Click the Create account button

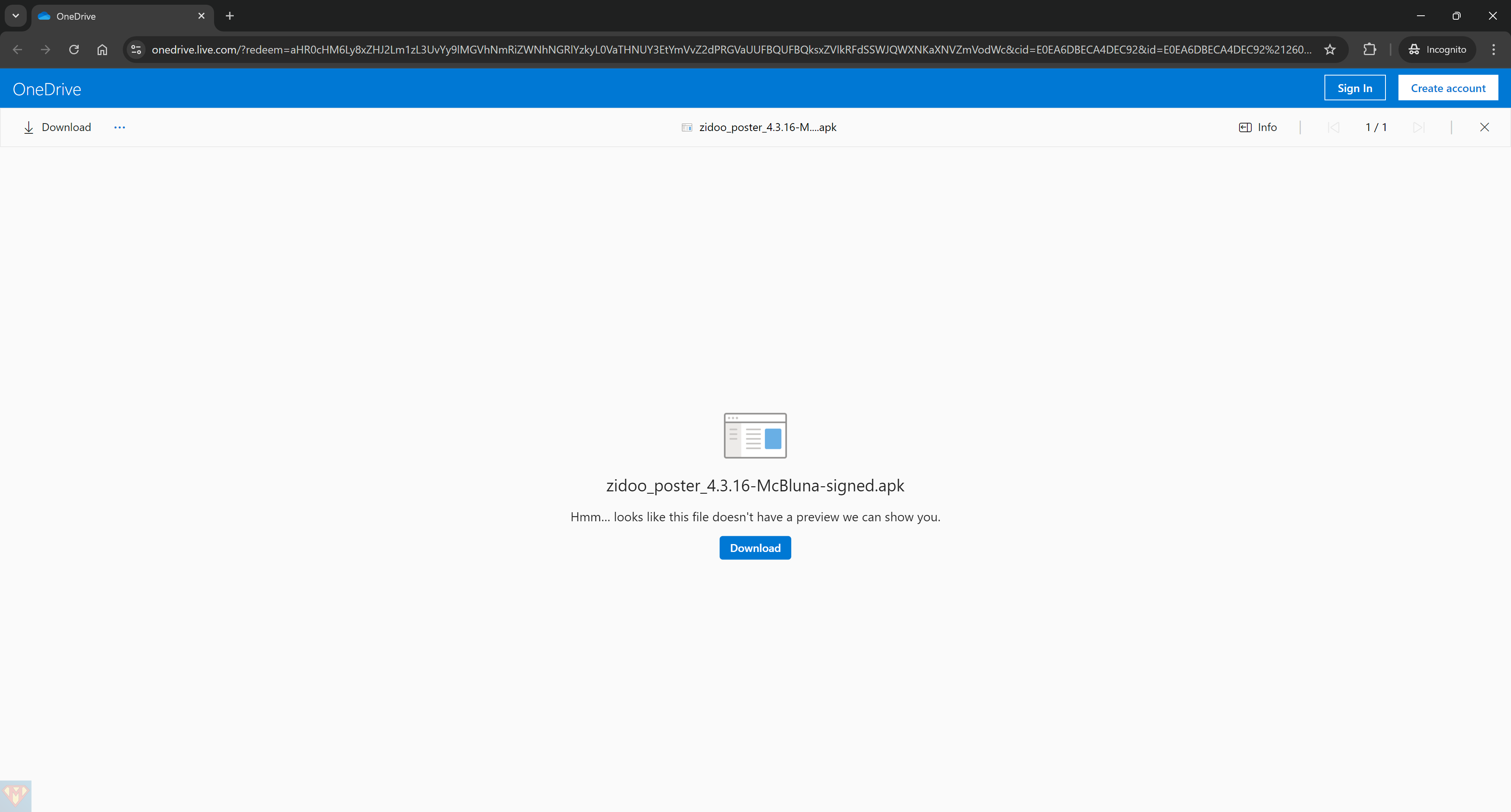point(1448,88)
